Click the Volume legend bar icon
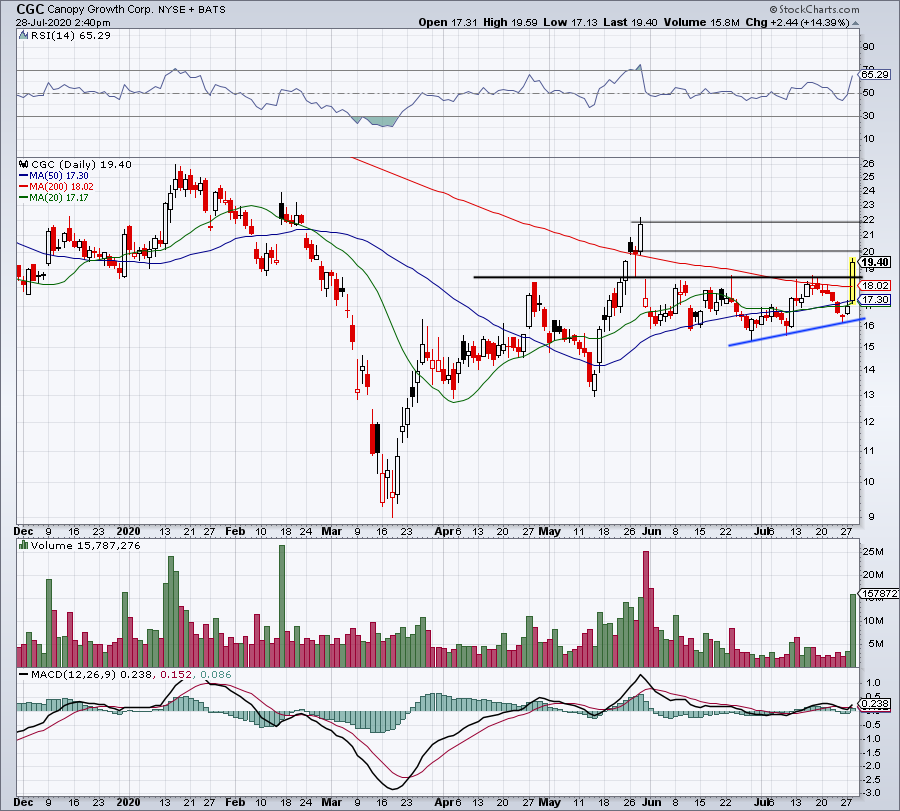Screen dimensions: 900x811 (x=24, y=545)
